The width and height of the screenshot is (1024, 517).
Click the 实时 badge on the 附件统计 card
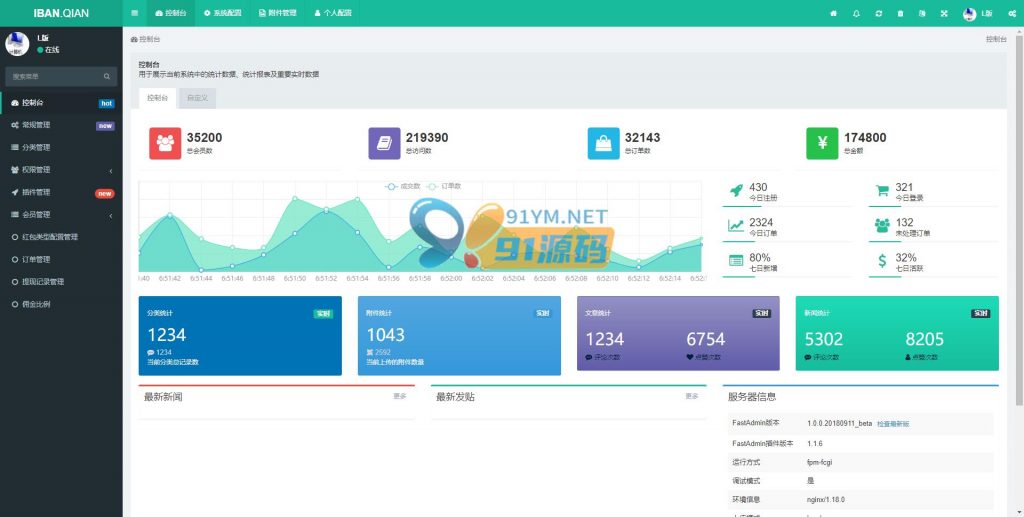pyautogui.click(x=543, y=314)
